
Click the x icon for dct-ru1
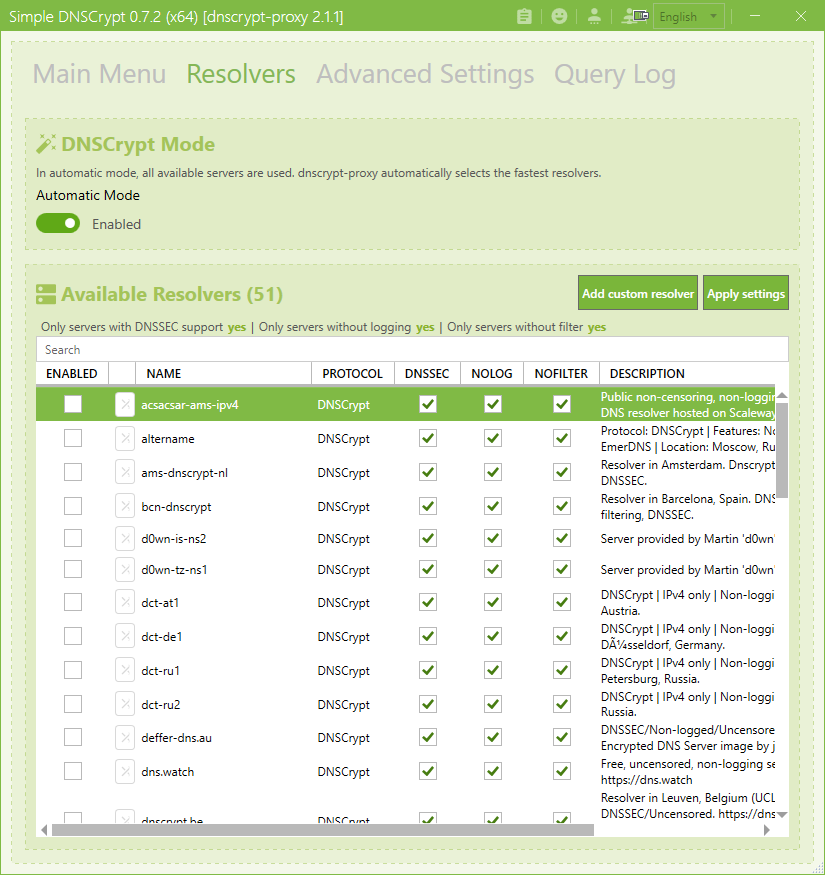(125, 670)
